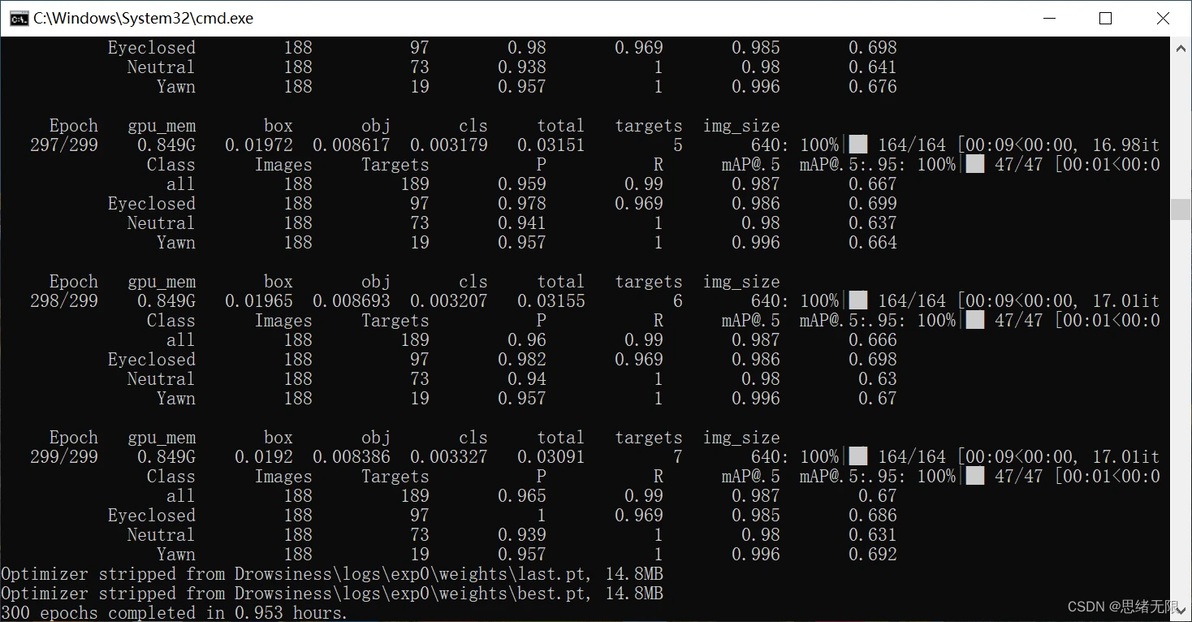Screen dimensions: 1192x622
Task: Click targets count 5 in epoch 297
Action: tap(677, 144)
